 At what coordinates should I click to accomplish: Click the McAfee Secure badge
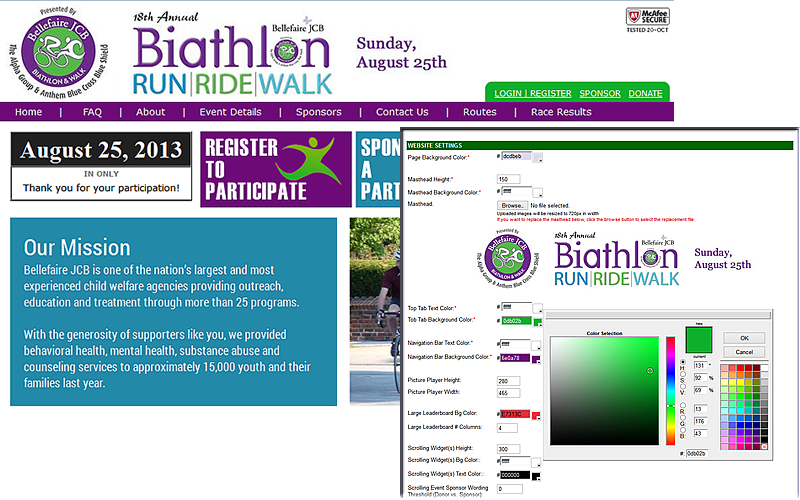647,21
